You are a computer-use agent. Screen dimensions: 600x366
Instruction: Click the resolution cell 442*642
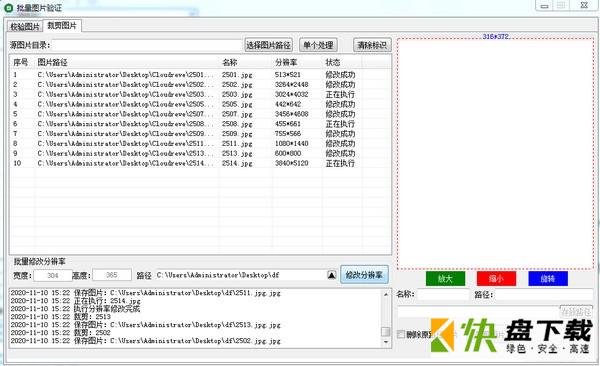pos(288,104)
